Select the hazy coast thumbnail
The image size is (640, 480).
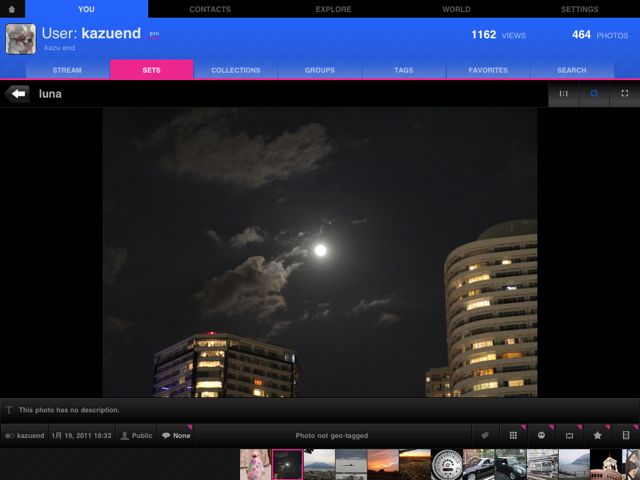click(574, 464)
